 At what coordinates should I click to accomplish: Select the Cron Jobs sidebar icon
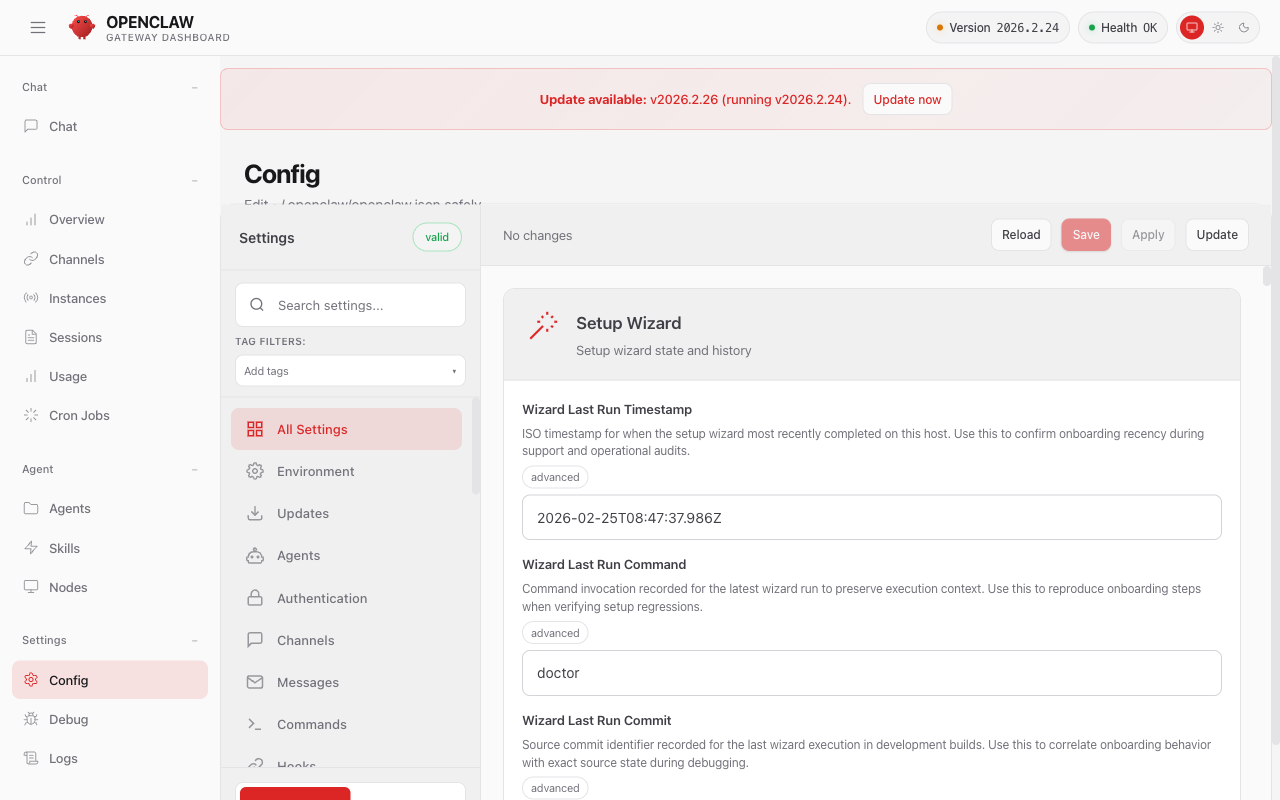click(x=29, y=415)
